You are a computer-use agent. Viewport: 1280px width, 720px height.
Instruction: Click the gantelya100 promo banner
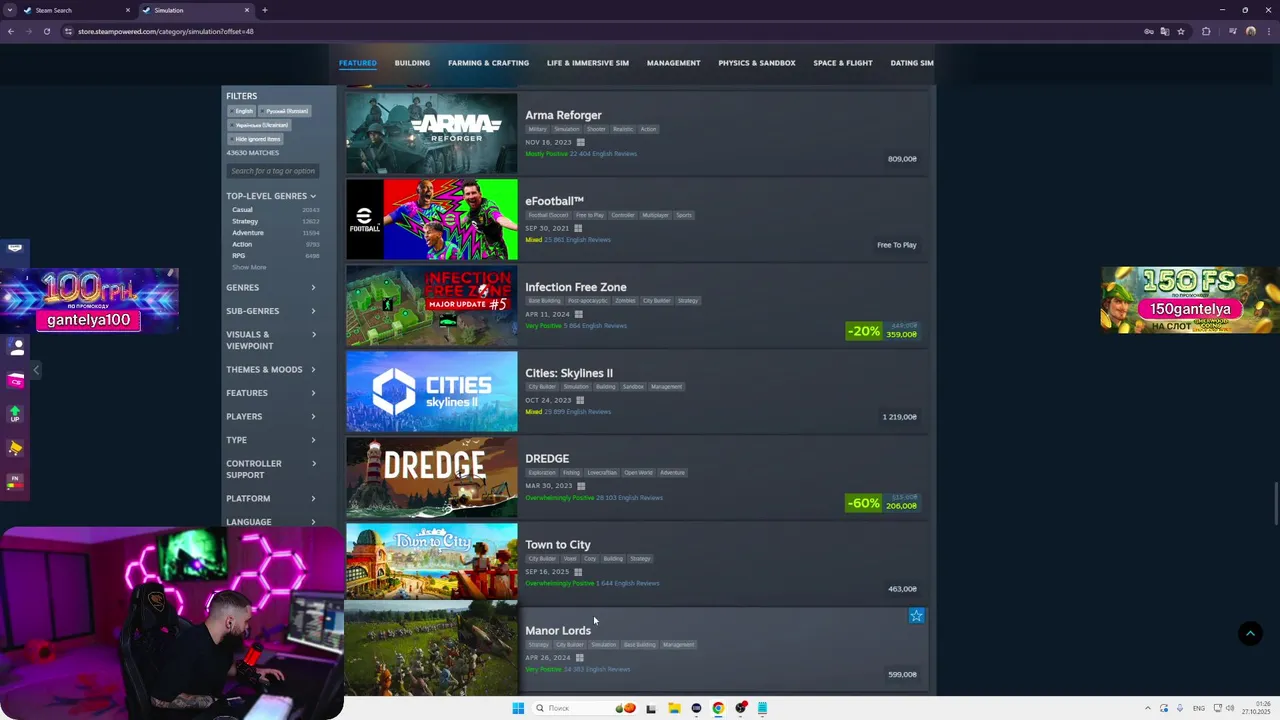89,300
